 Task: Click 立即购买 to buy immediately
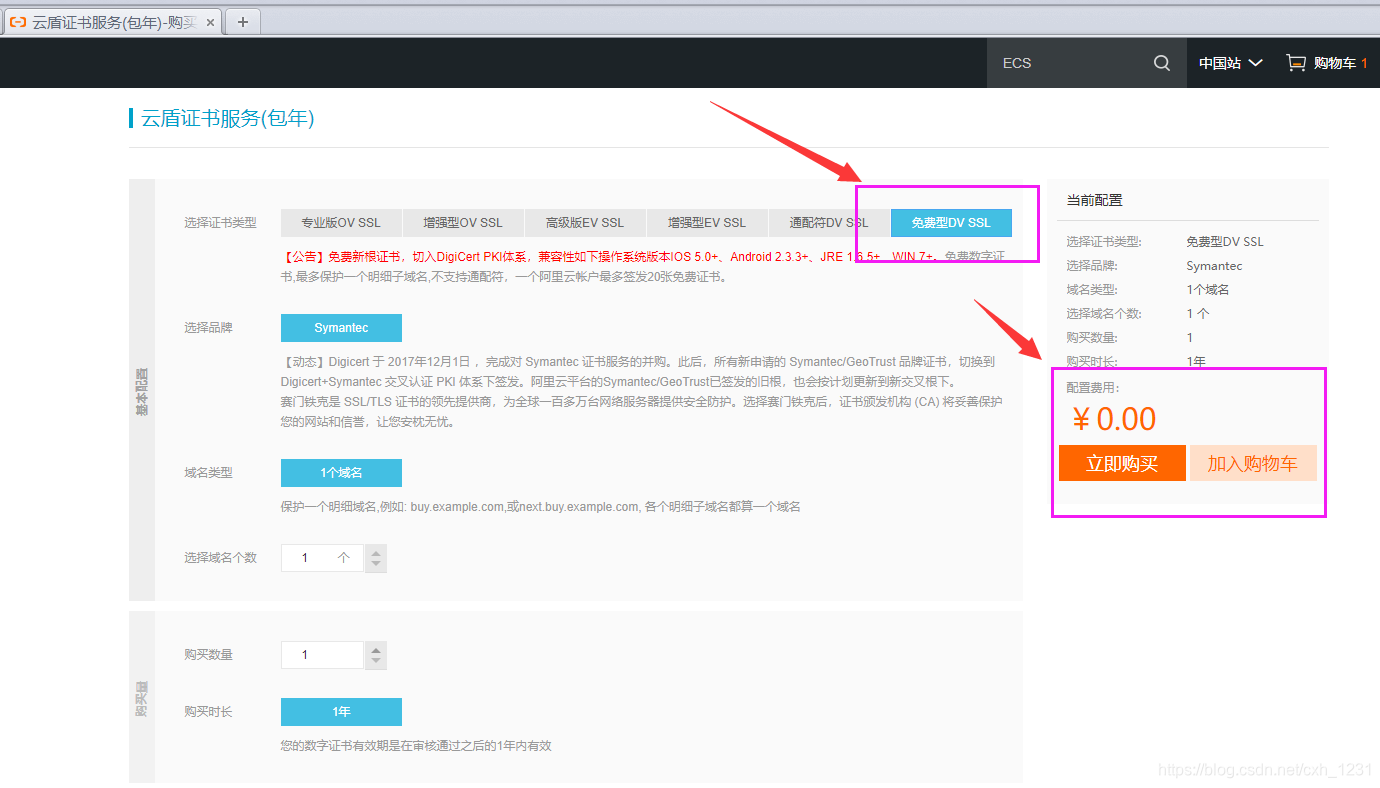1121,462
